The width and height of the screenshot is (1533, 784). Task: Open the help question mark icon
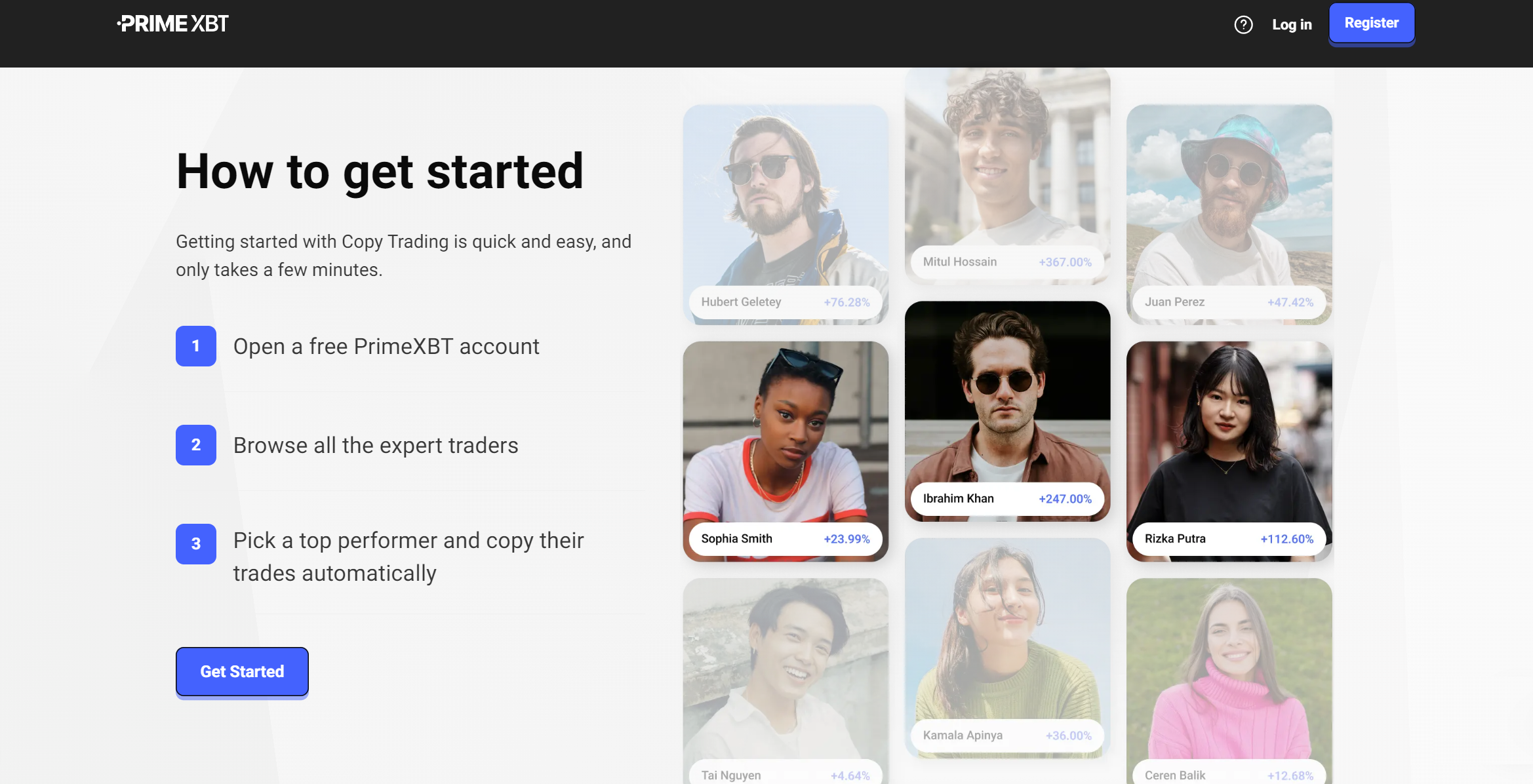click(x=1243, y=25)
